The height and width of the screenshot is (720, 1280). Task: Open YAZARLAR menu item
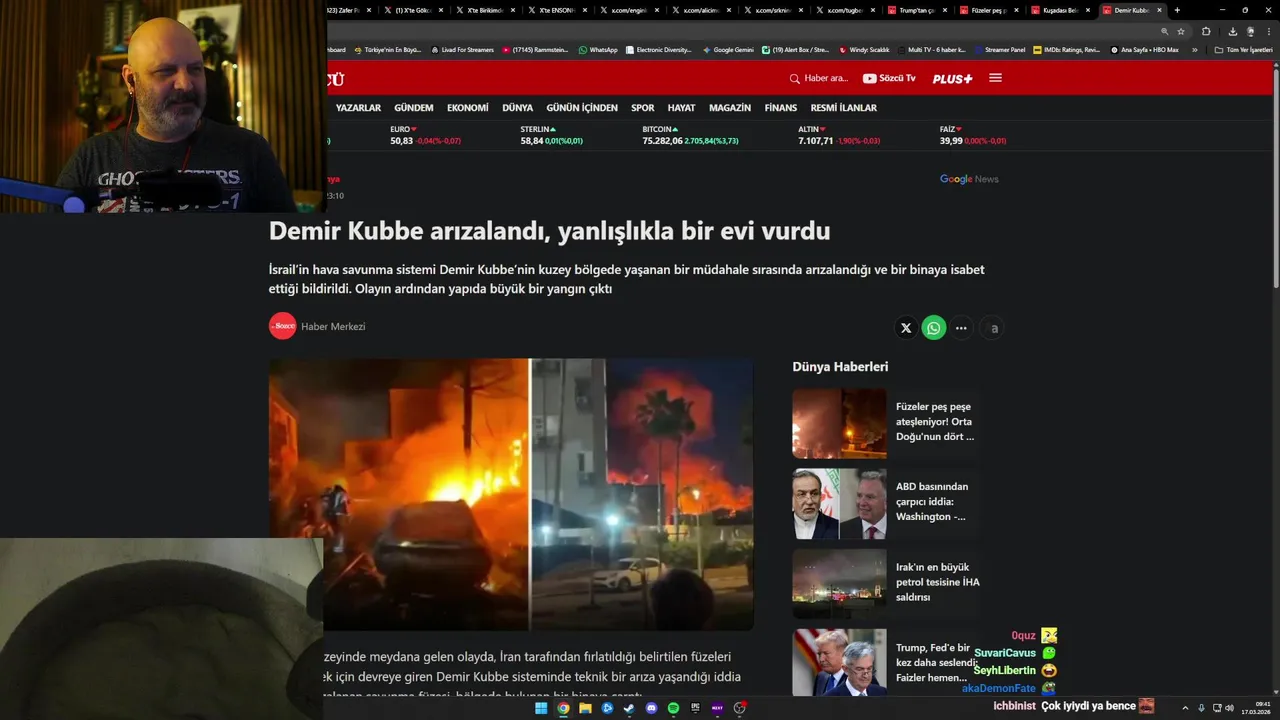click(358, 108)
